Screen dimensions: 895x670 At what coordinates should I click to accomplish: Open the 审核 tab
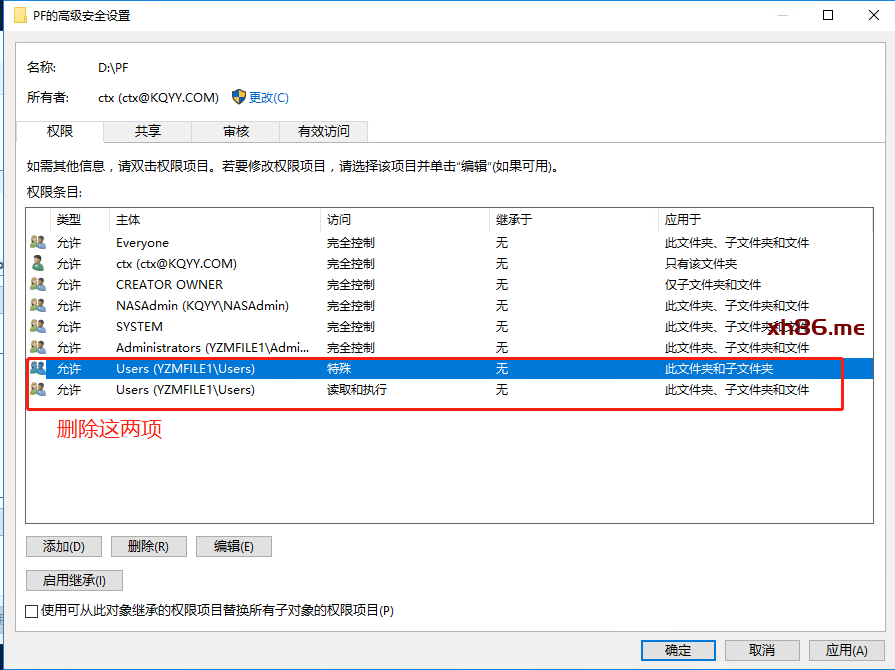[x=236, y=131]
